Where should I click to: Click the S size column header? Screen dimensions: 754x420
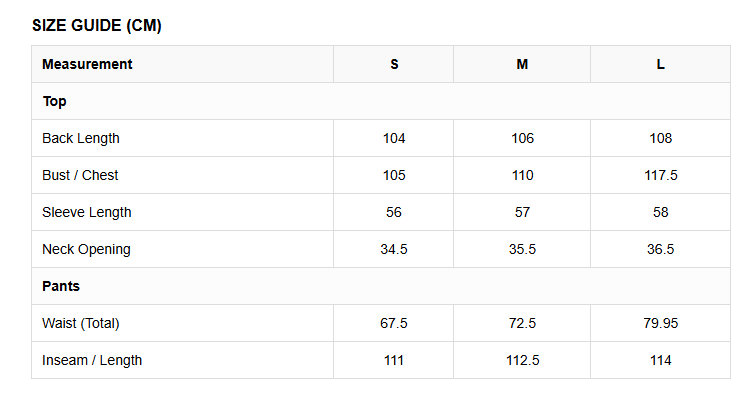(394, 64)
